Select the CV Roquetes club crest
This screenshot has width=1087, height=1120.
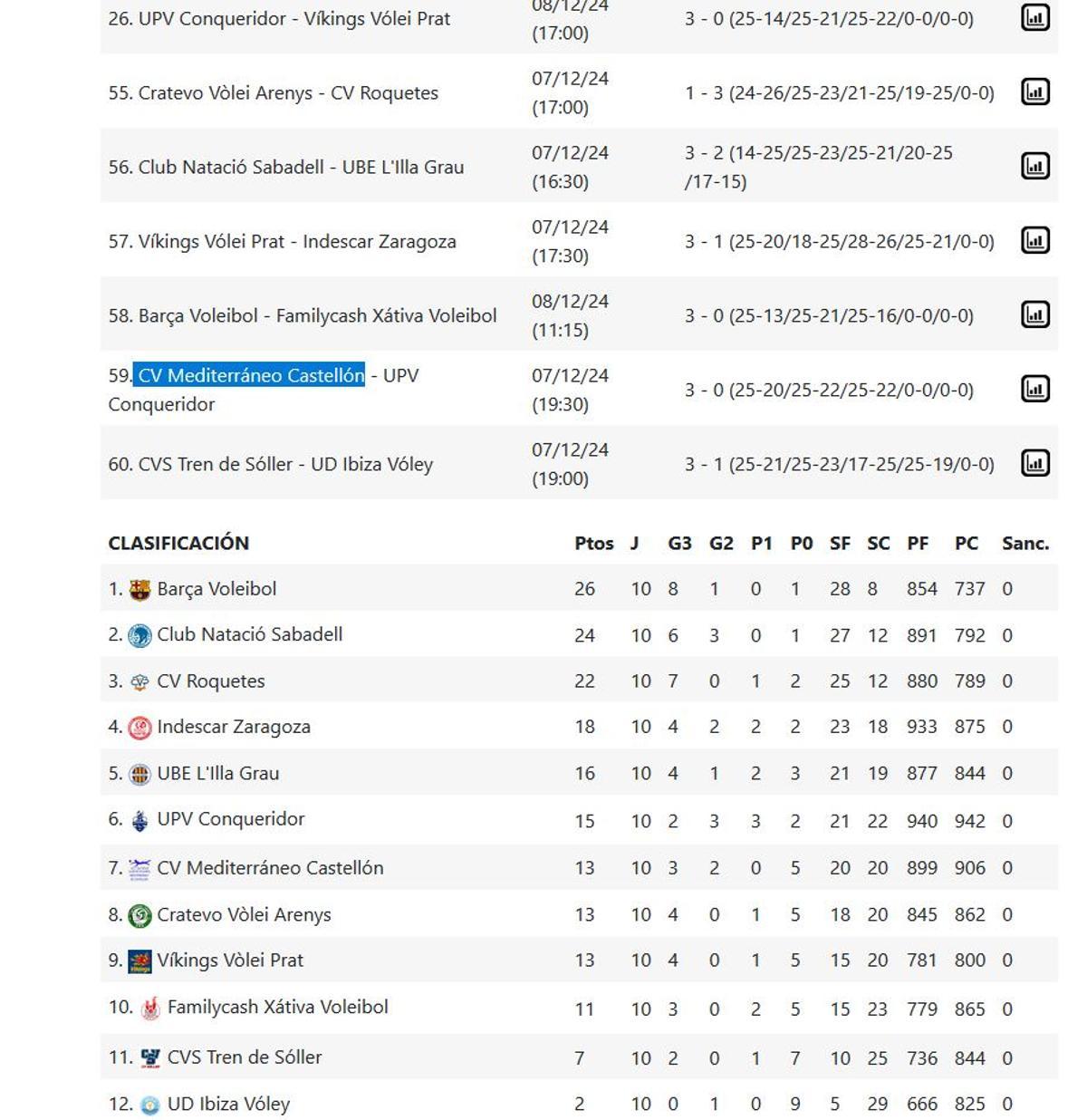(x=138, y=680)
